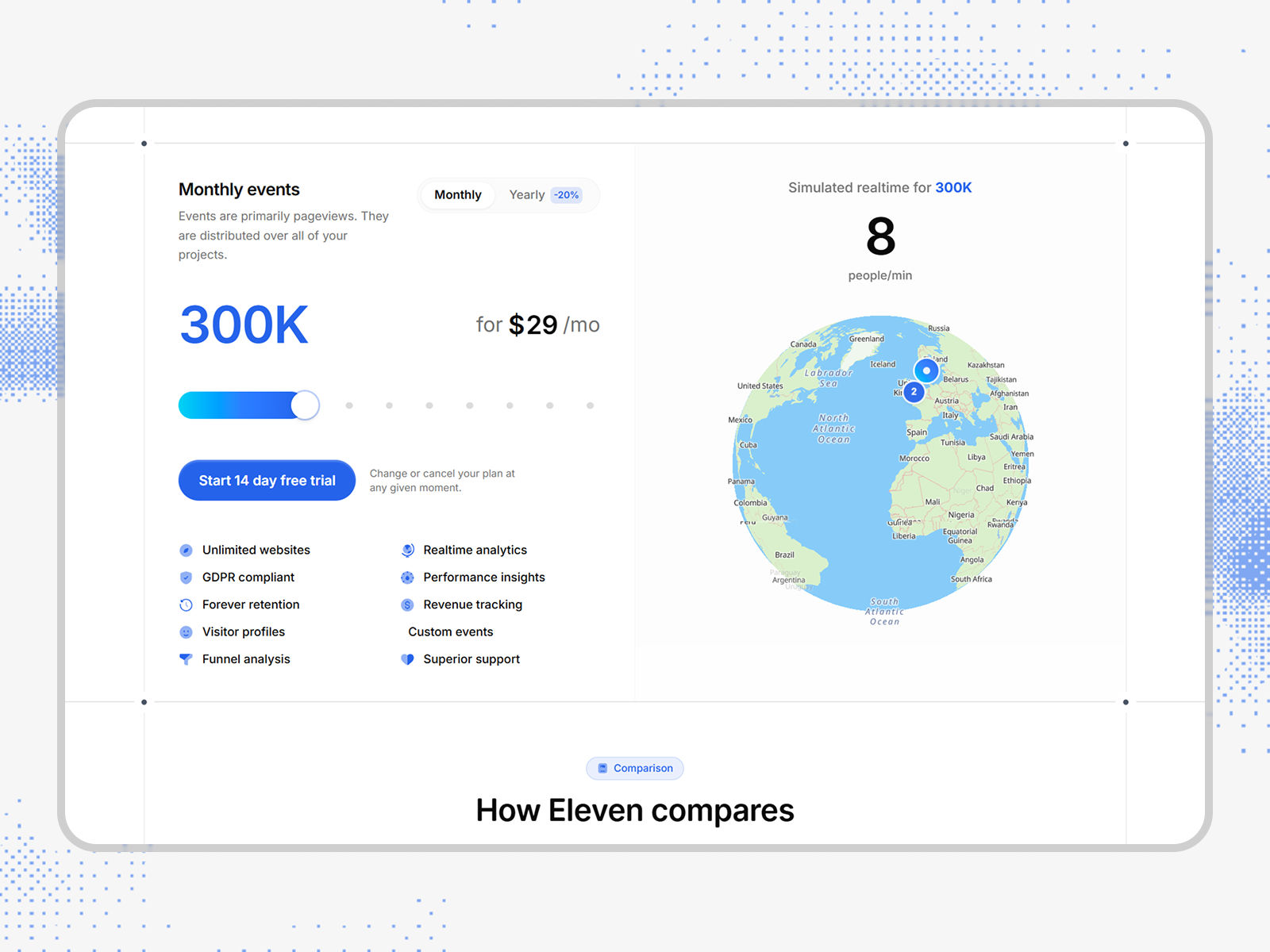The height and width of the screenshot is (952, 1270).
Task: Click the blue 300K in realtime header
Action: [953, 188]
